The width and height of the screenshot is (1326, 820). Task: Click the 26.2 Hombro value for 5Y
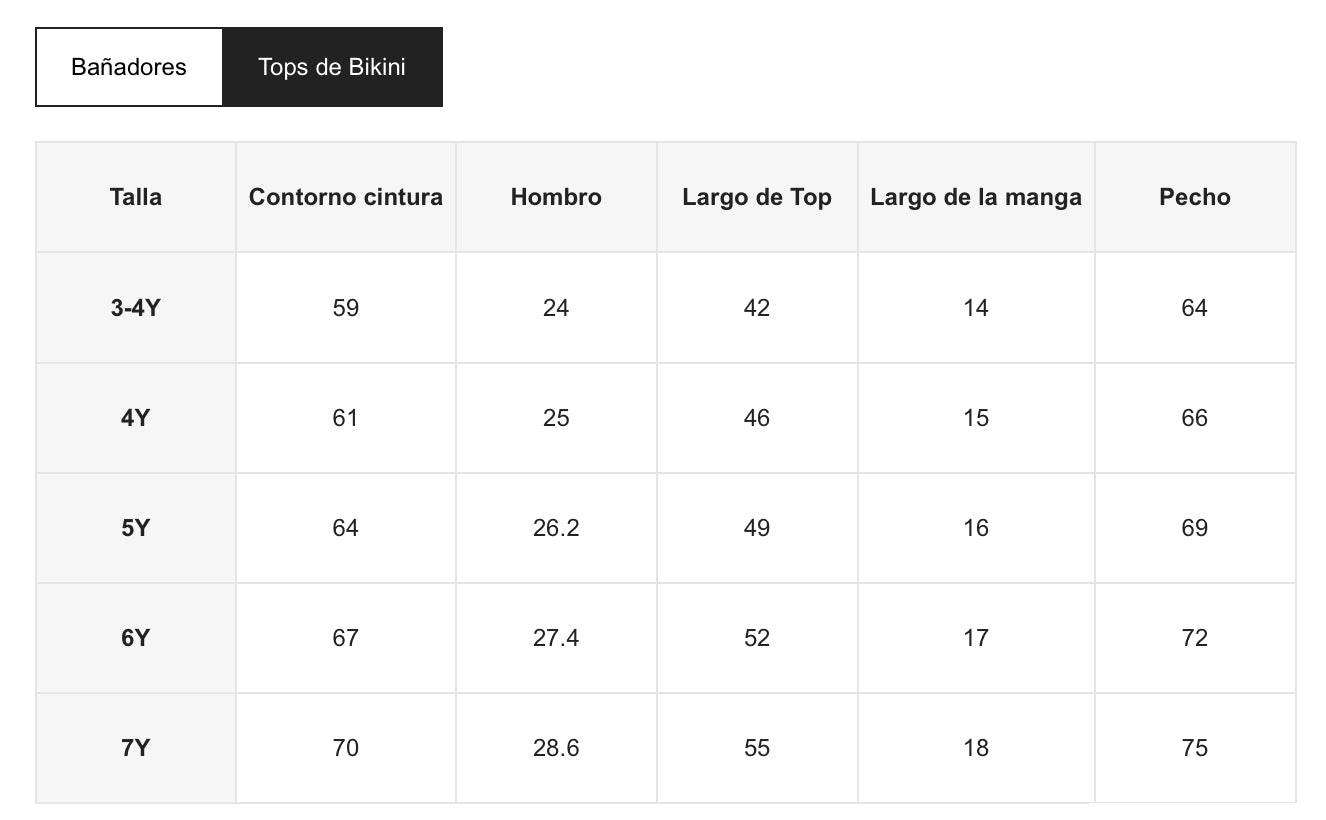point(556,528)
